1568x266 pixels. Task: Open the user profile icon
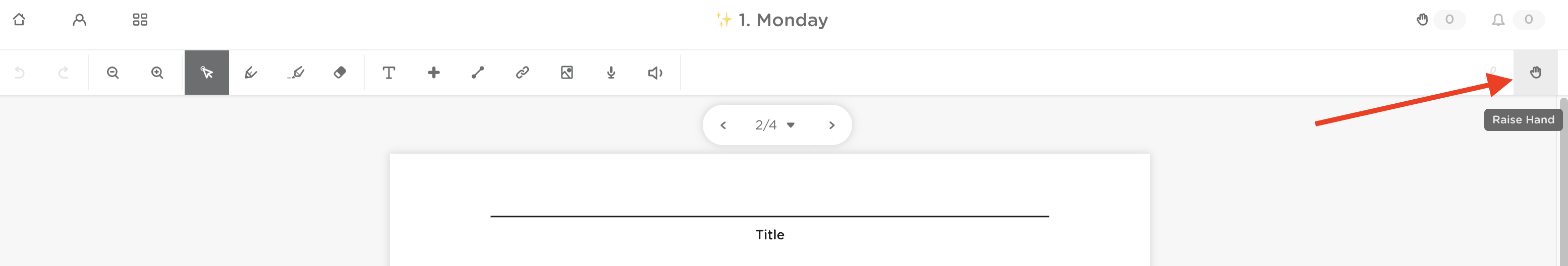pyautogui.click(x=79, y=20)
